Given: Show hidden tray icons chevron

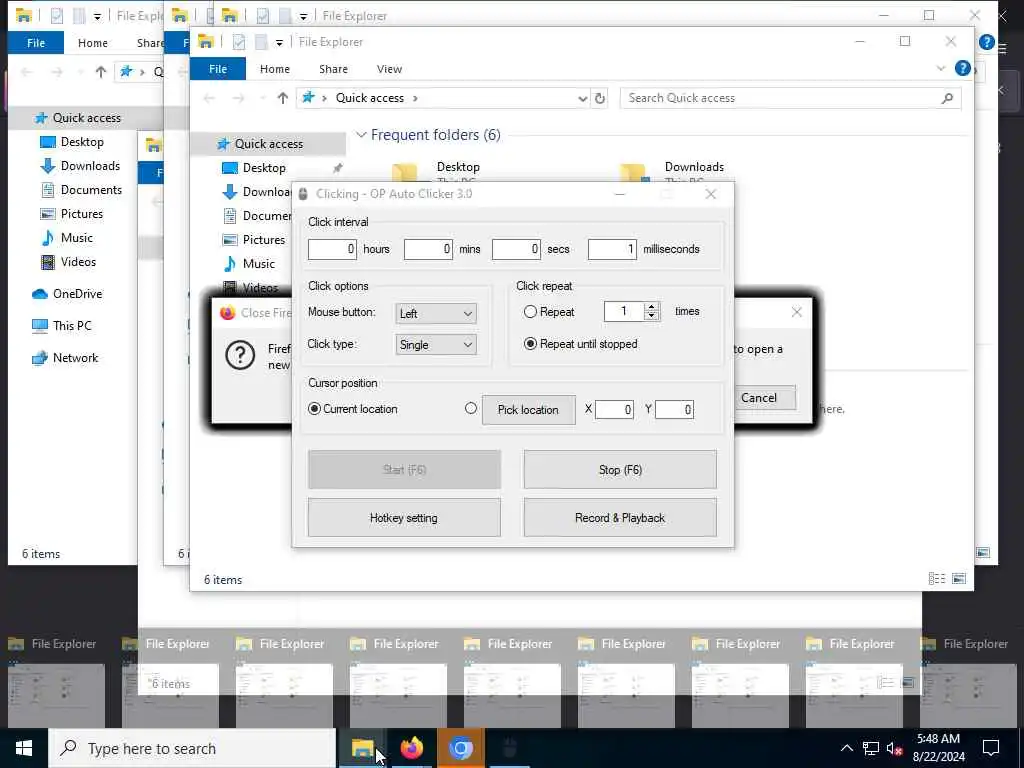Looking at the screenshot, I should pos(846,748).
